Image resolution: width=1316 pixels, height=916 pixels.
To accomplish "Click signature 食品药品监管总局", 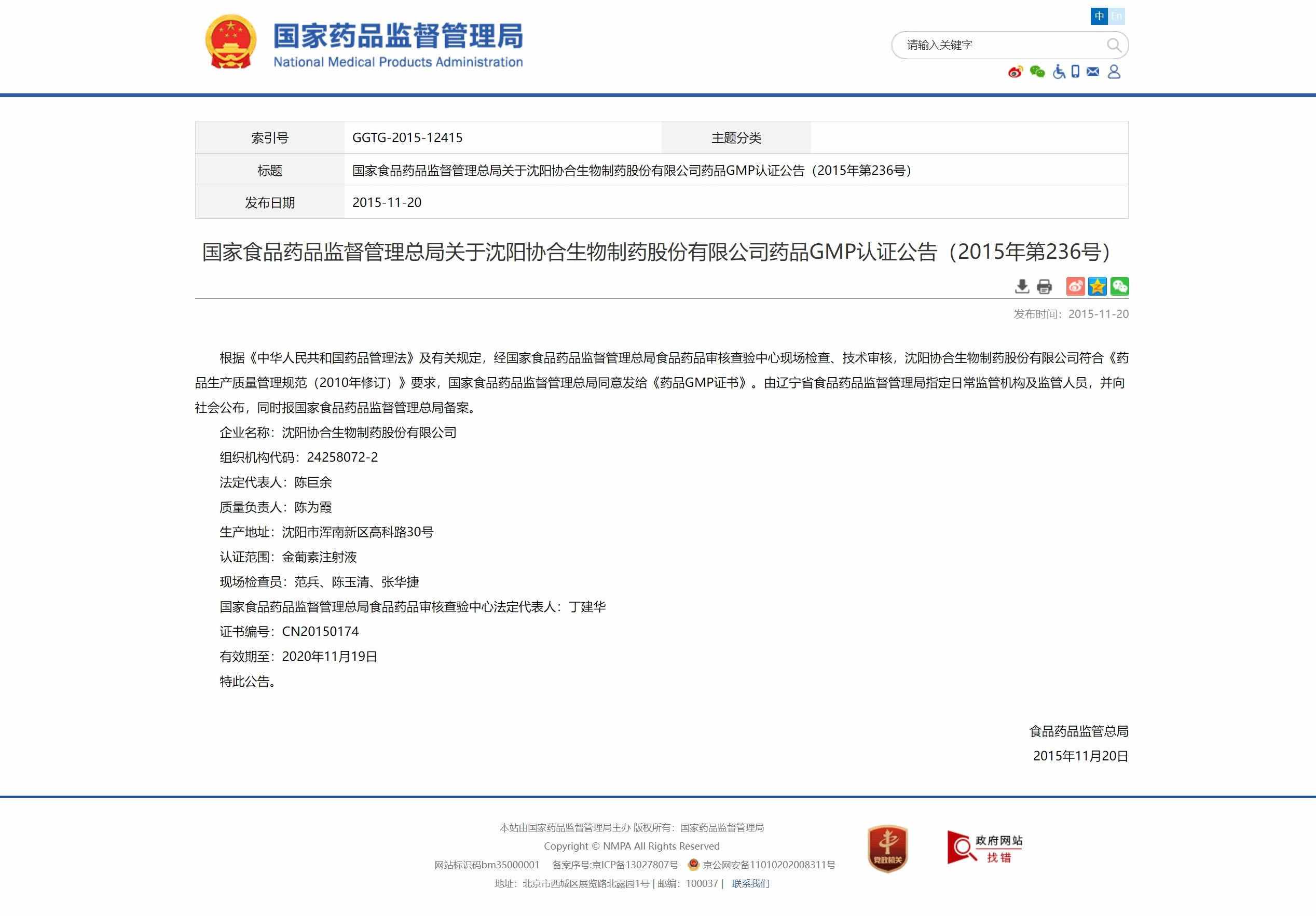I will pyautogui.click(x=1079, y=731).
